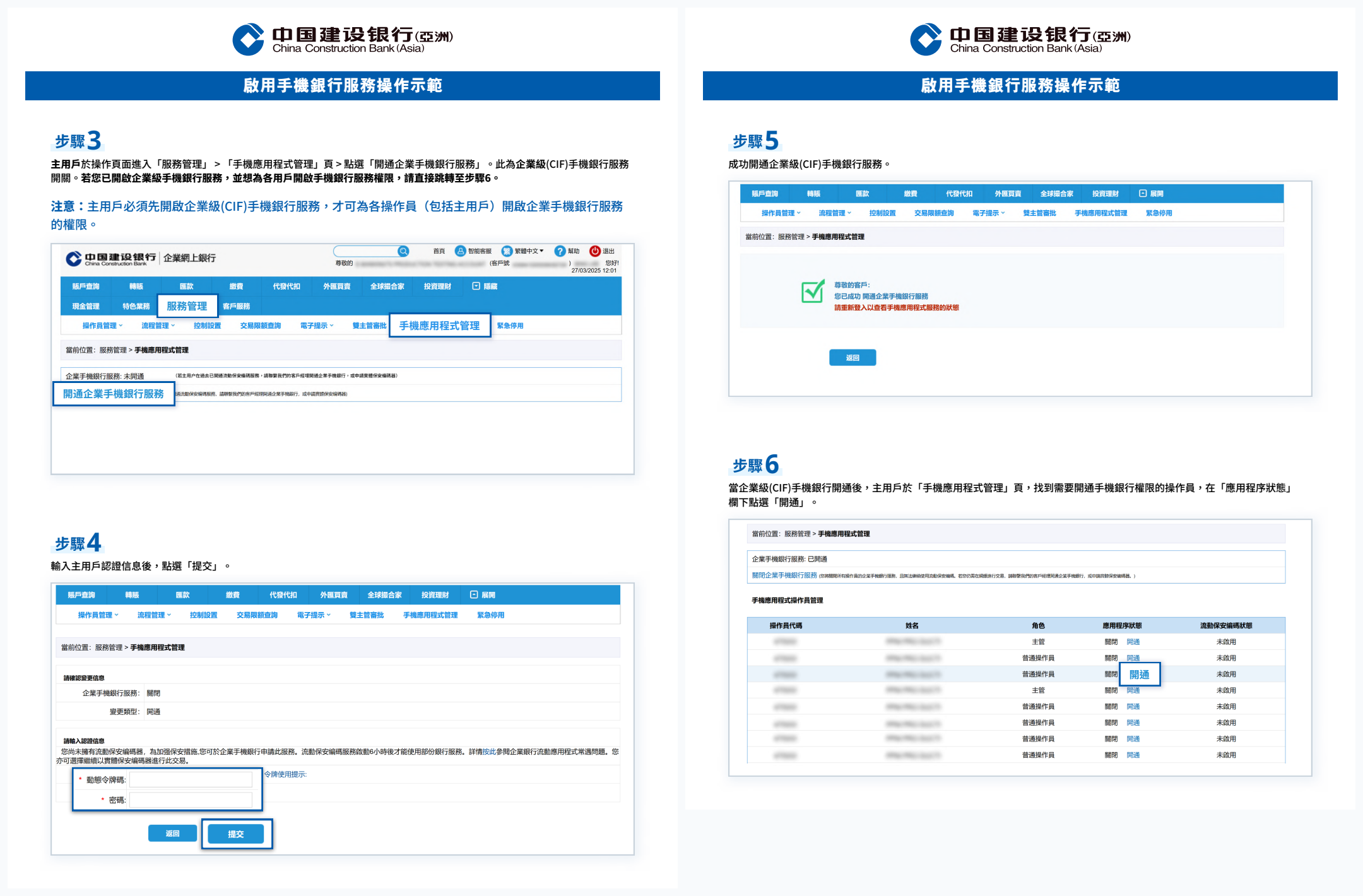Open 賬戶查詢 menu in step 3 screenshot

point(86,286)
